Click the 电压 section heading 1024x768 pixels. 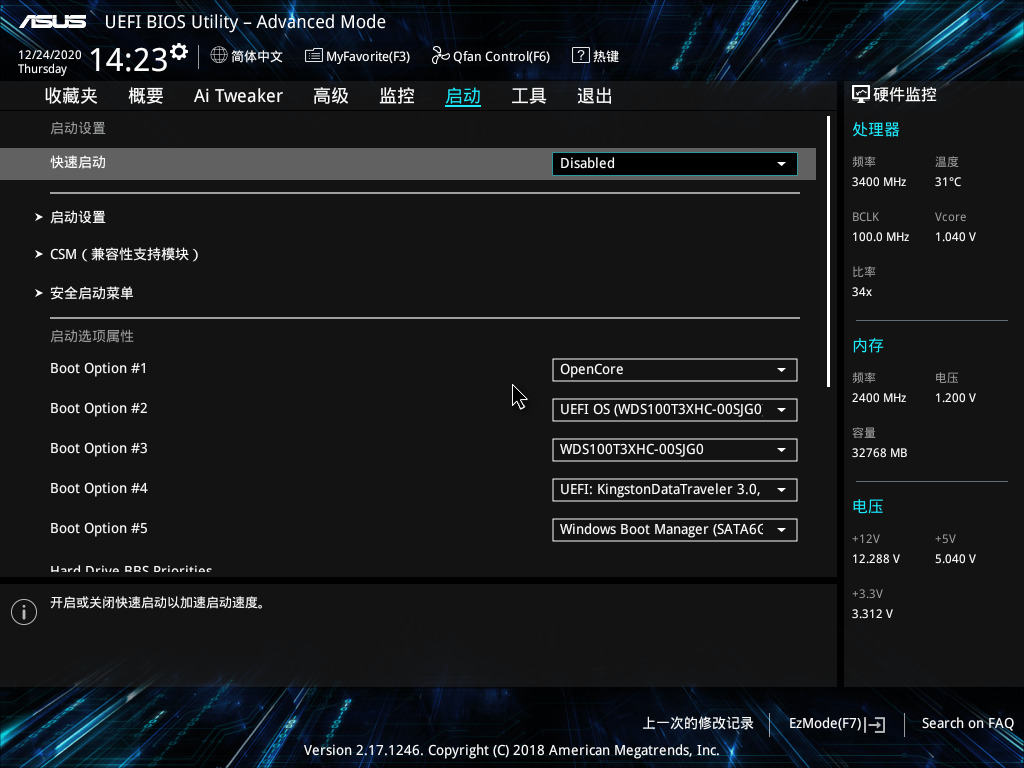coord(868,506)
